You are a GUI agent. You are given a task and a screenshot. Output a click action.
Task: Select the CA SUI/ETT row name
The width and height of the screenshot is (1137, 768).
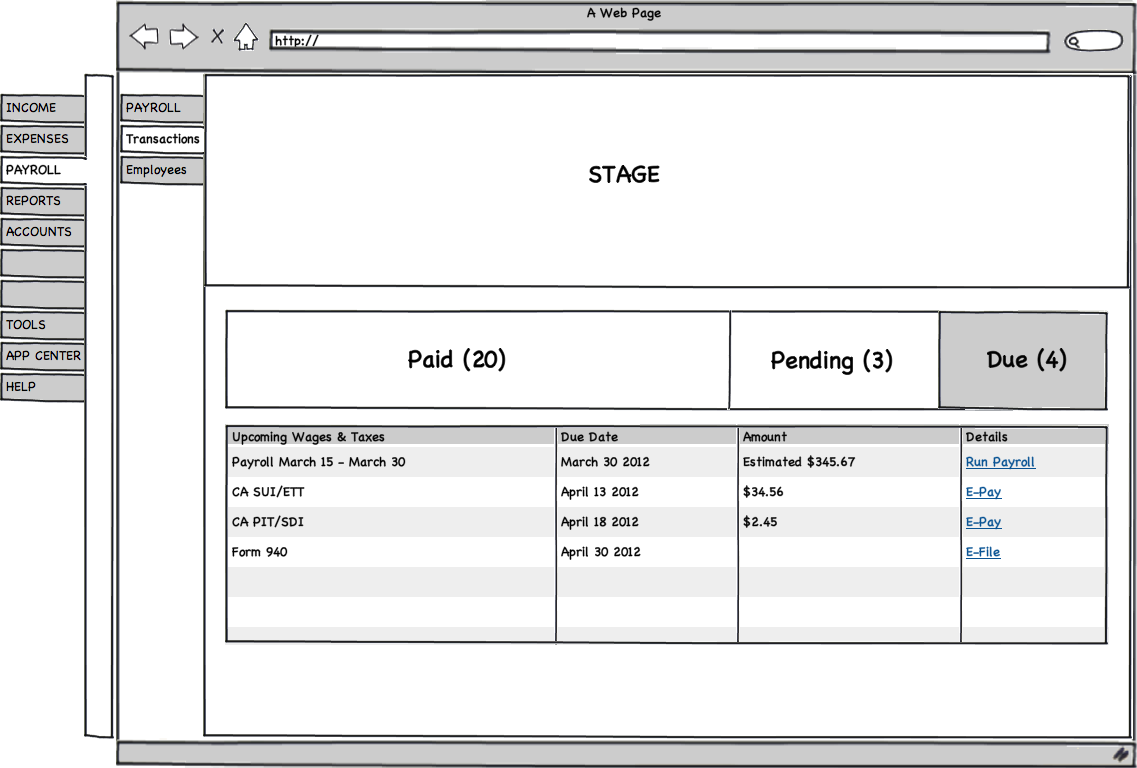pyautogui.click(x=268, y=492)
